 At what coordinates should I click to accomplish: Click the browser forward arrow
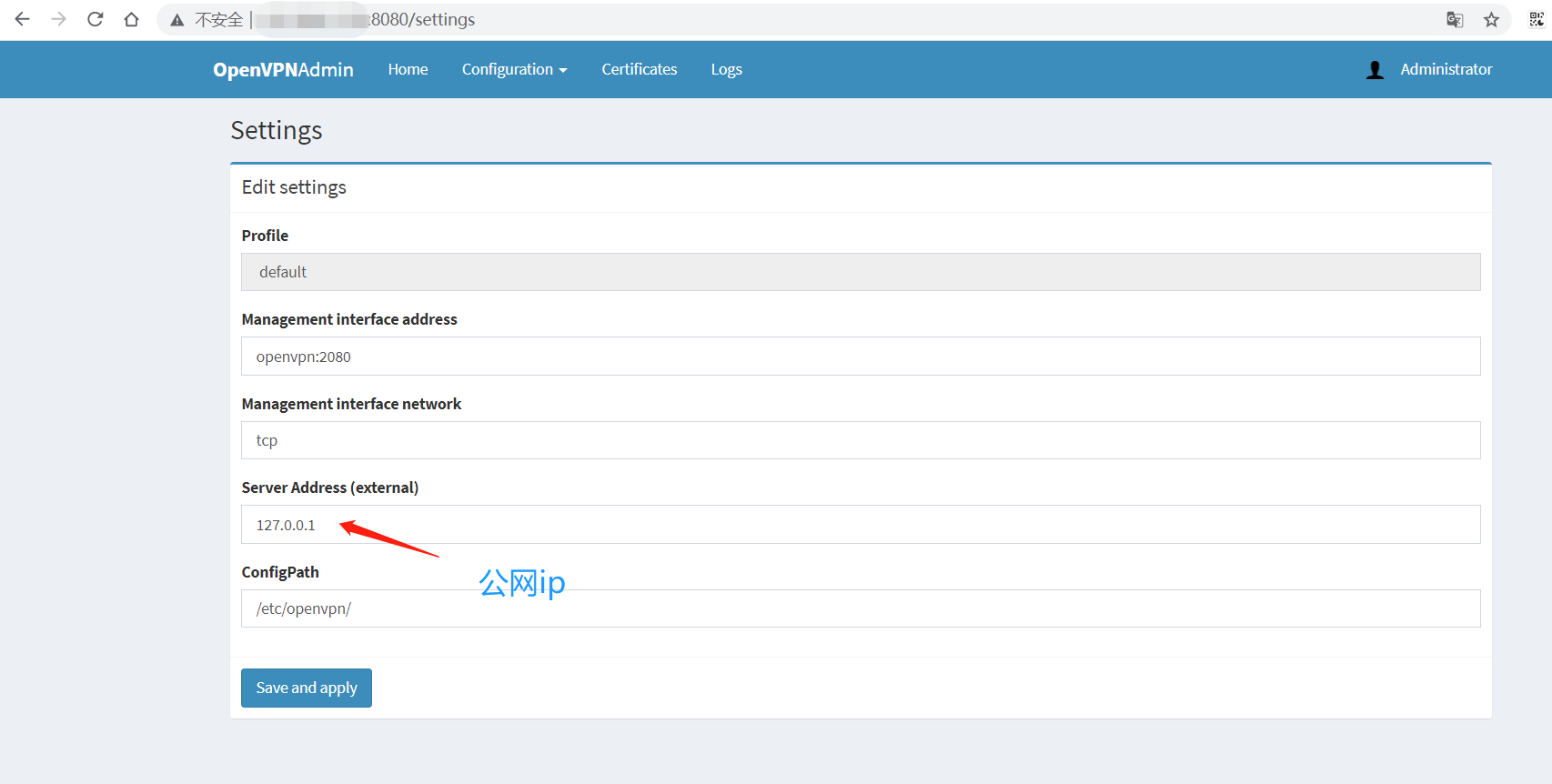point(59,19)
